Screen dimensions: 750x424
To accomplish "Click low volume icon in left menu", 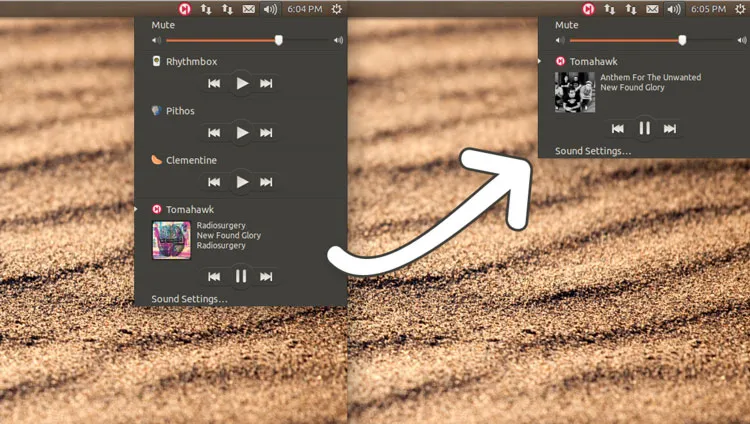I will 156,41.
